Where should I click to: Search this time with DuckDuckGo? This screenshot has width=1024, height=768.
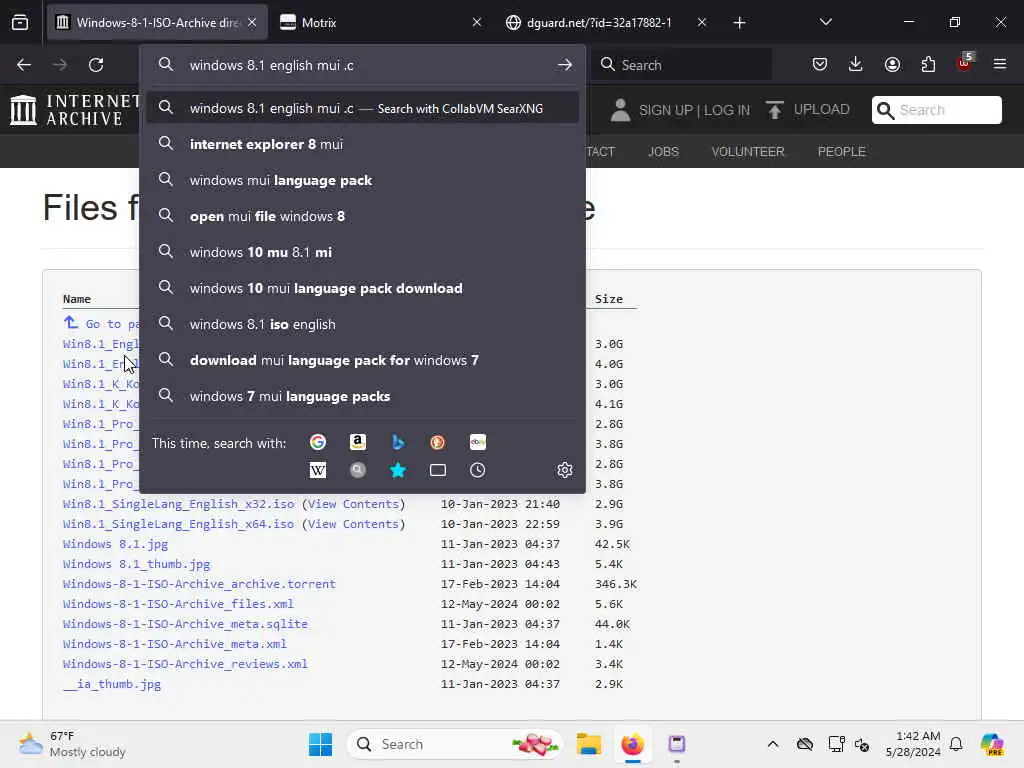pyautogui.click(x=438, y=442)
